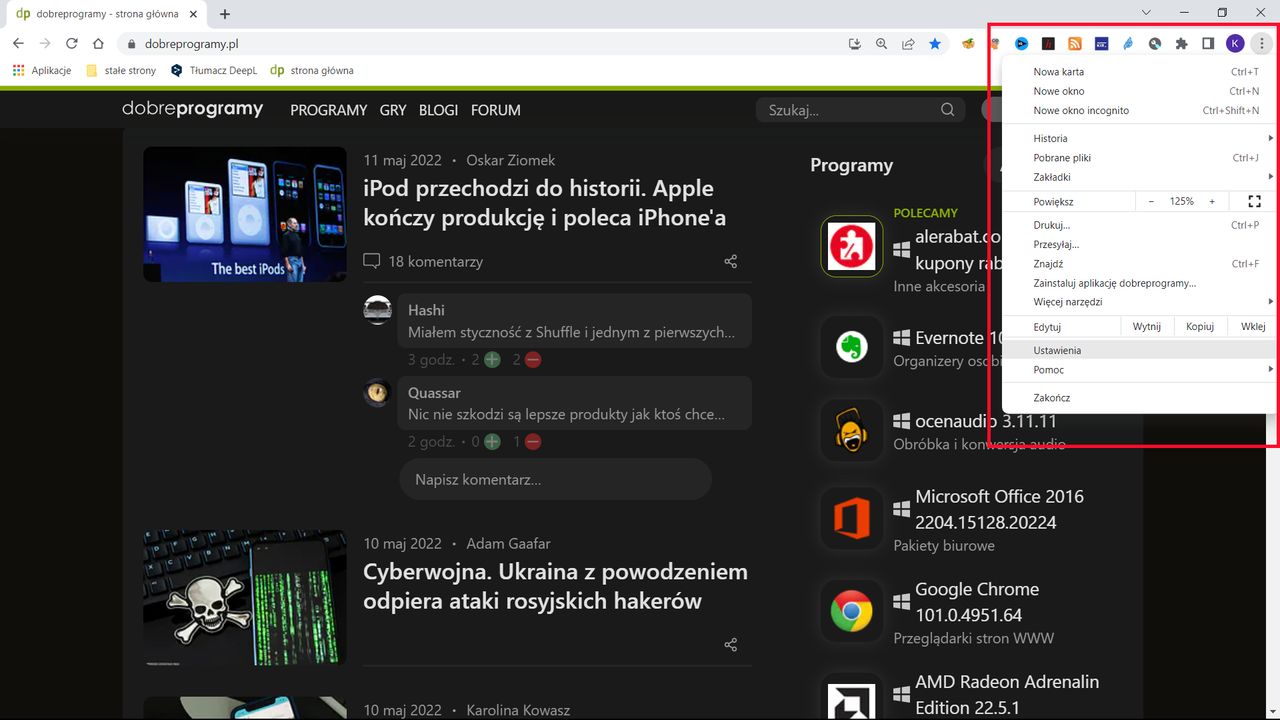
Task: Click the share icon on the iPod article
Action: pos(730,261)
